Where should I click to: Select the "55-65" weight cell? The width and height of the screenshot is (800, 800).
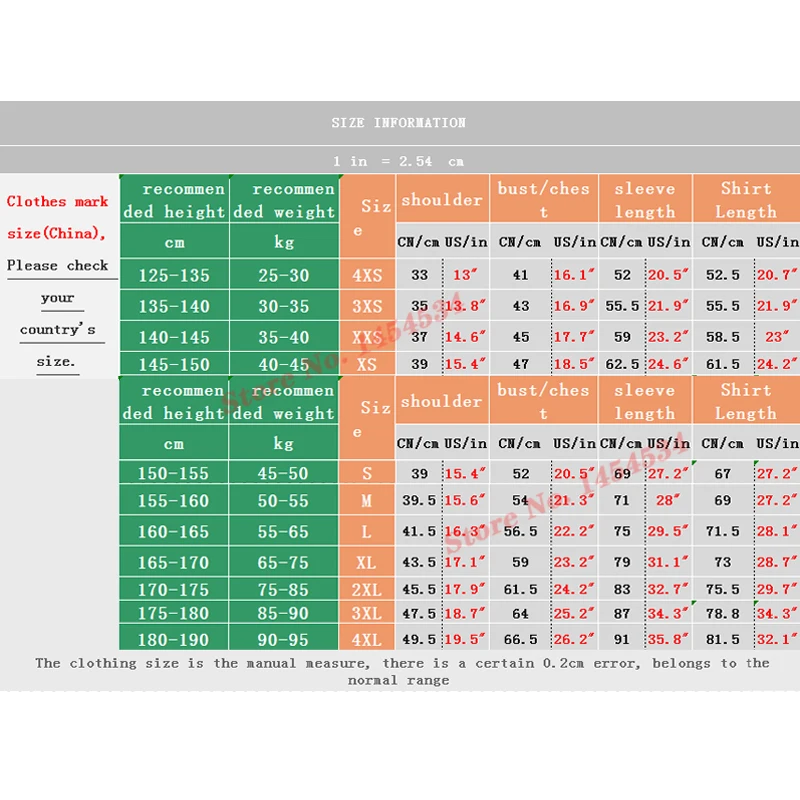(x=283, y=532)
